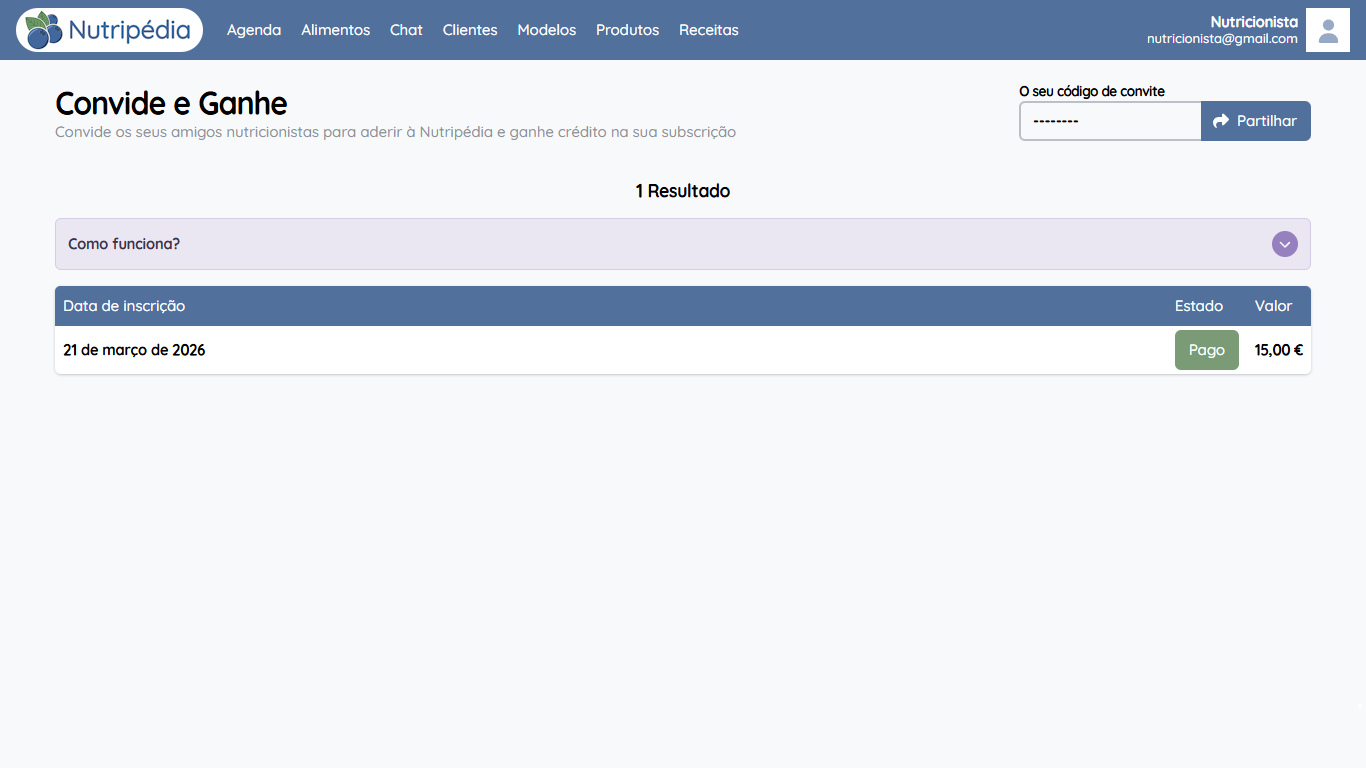
Task: Click the Nutricionista account name
Action: coord(1254,22)
